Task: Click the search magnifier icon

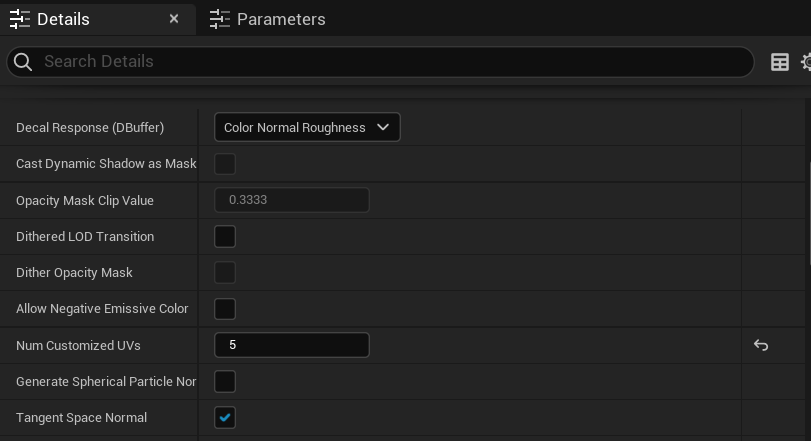Action: 23,62
